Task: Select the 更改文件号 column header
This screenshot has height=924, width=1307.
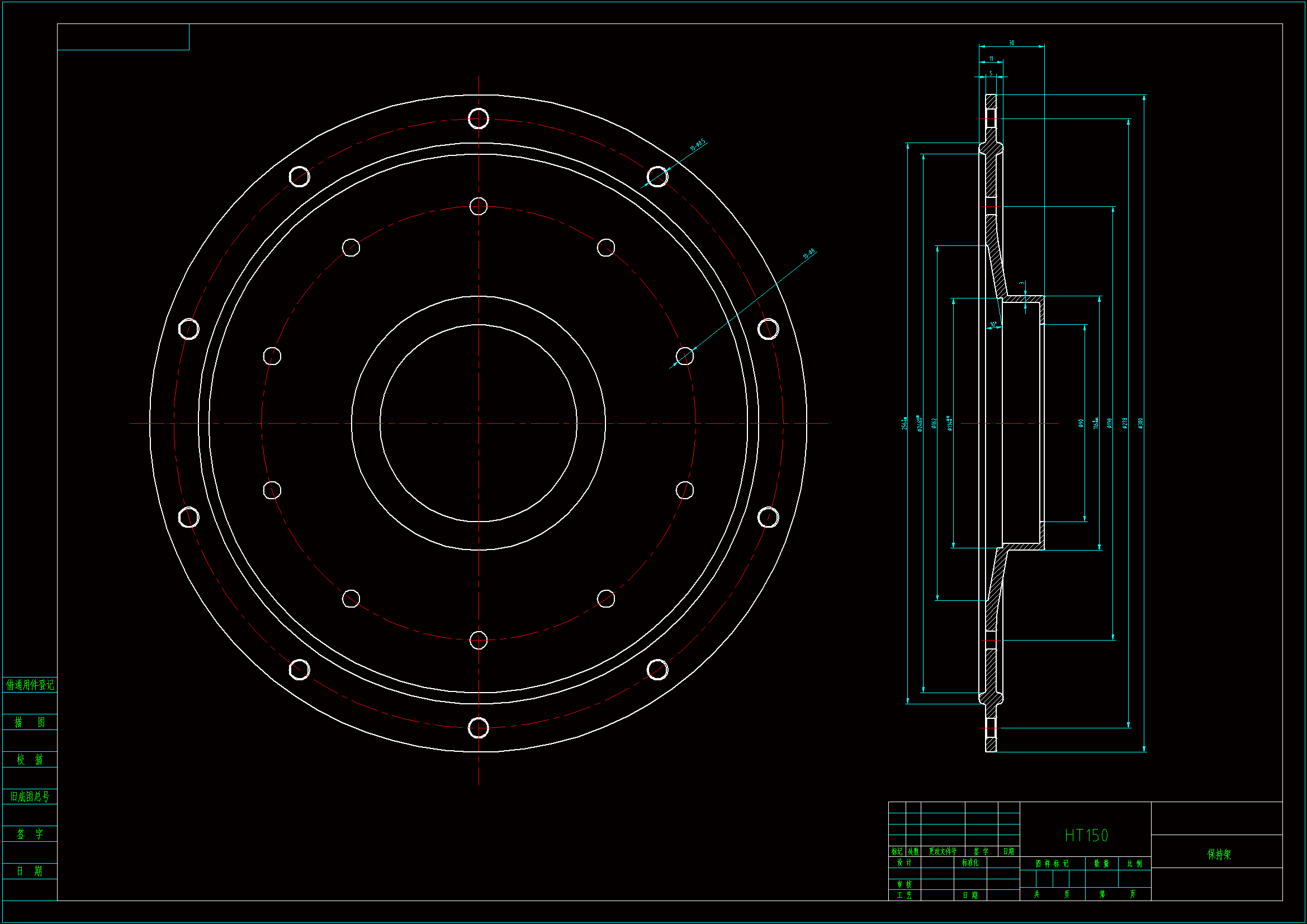Action: (943, 851)
